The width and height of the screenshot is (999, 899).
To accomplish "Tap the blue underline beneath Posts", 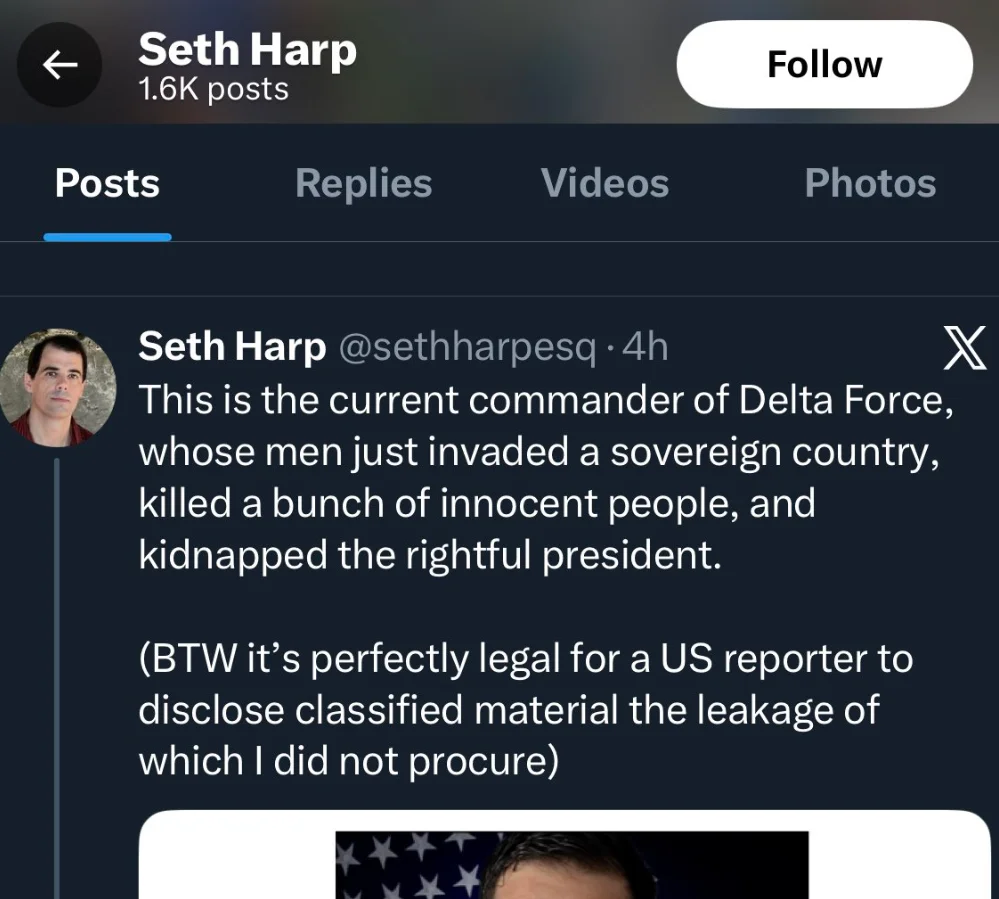I will click(x=107, y=237).
